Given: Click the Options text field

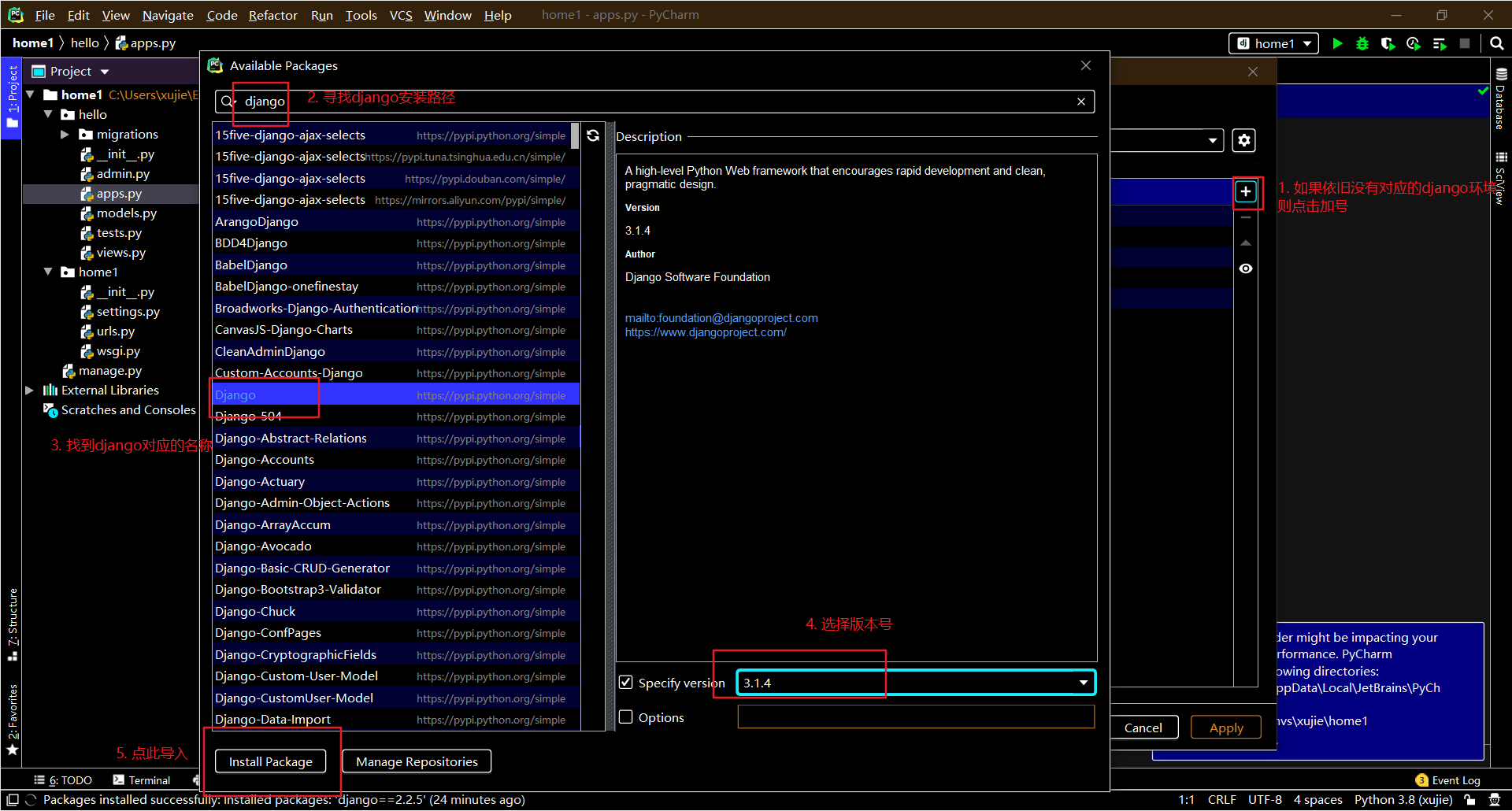Looking at the screenshot, I should tap(916, 717).
